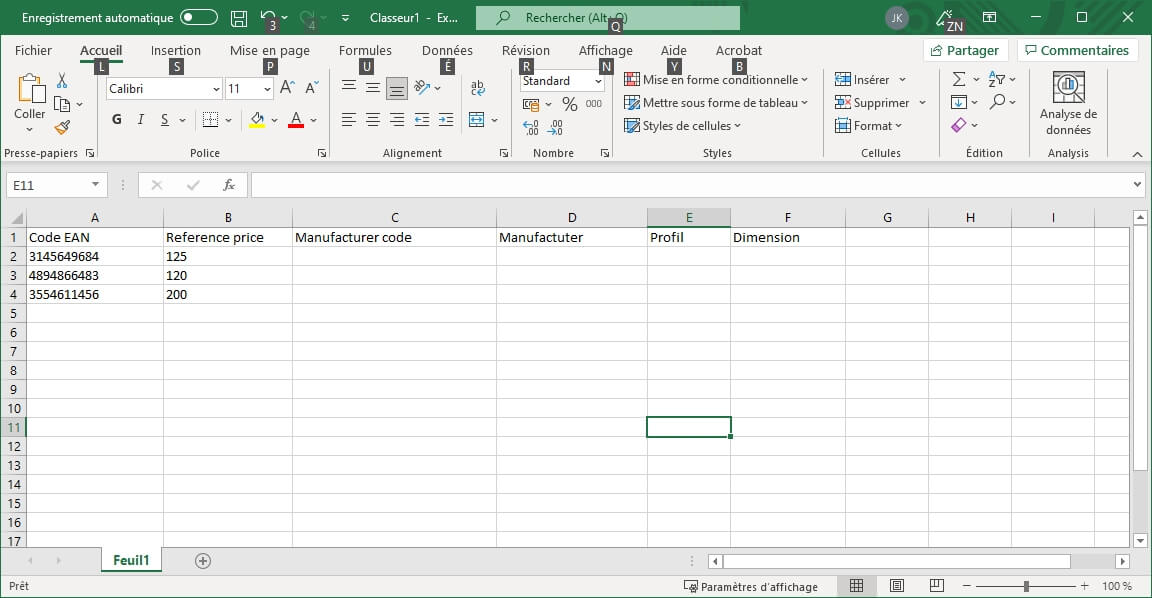Open Analyse de données
This screenshot has height=598, width=1152.
1068,104
